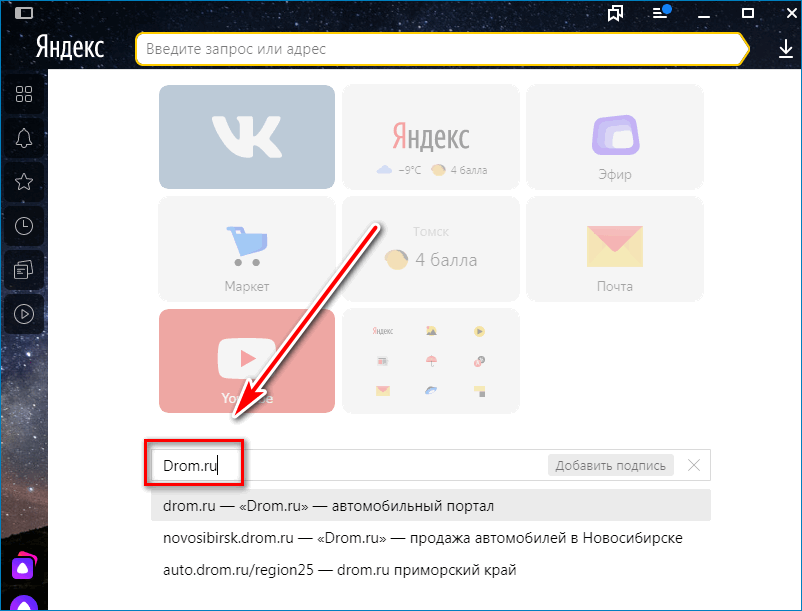Open notifications via the bell icon
This screenshot has height=611, width=802.
click(x=23, y=138)
